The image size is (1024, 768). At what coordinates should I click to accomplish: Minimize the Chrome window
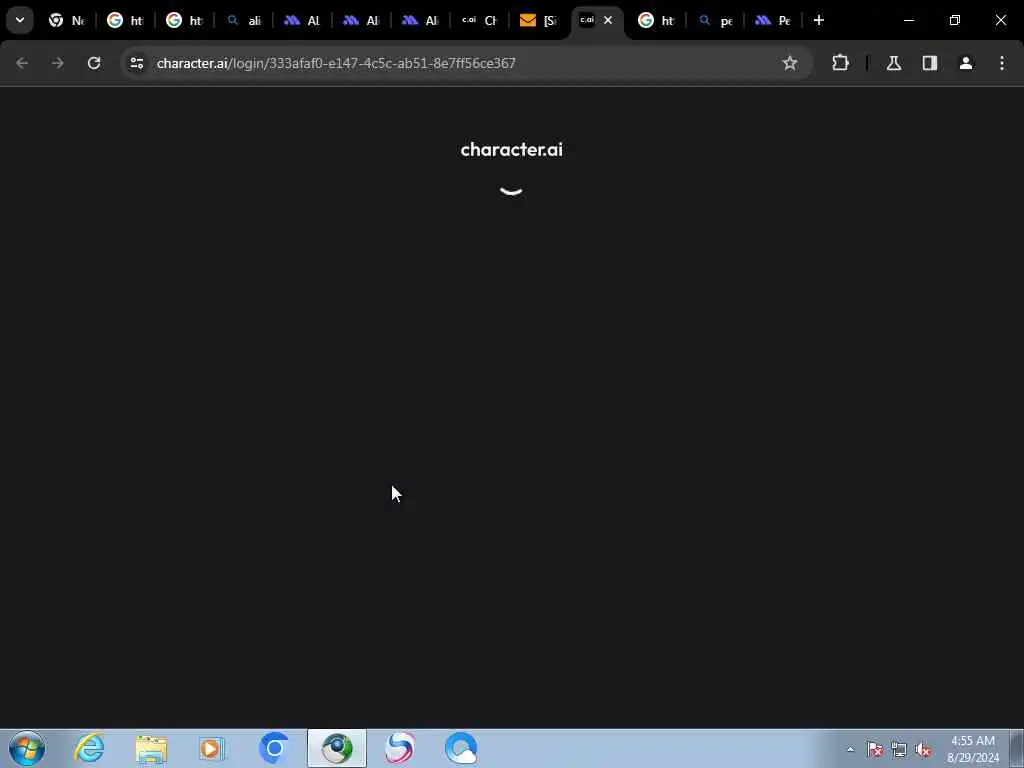[x=909, y=20]
